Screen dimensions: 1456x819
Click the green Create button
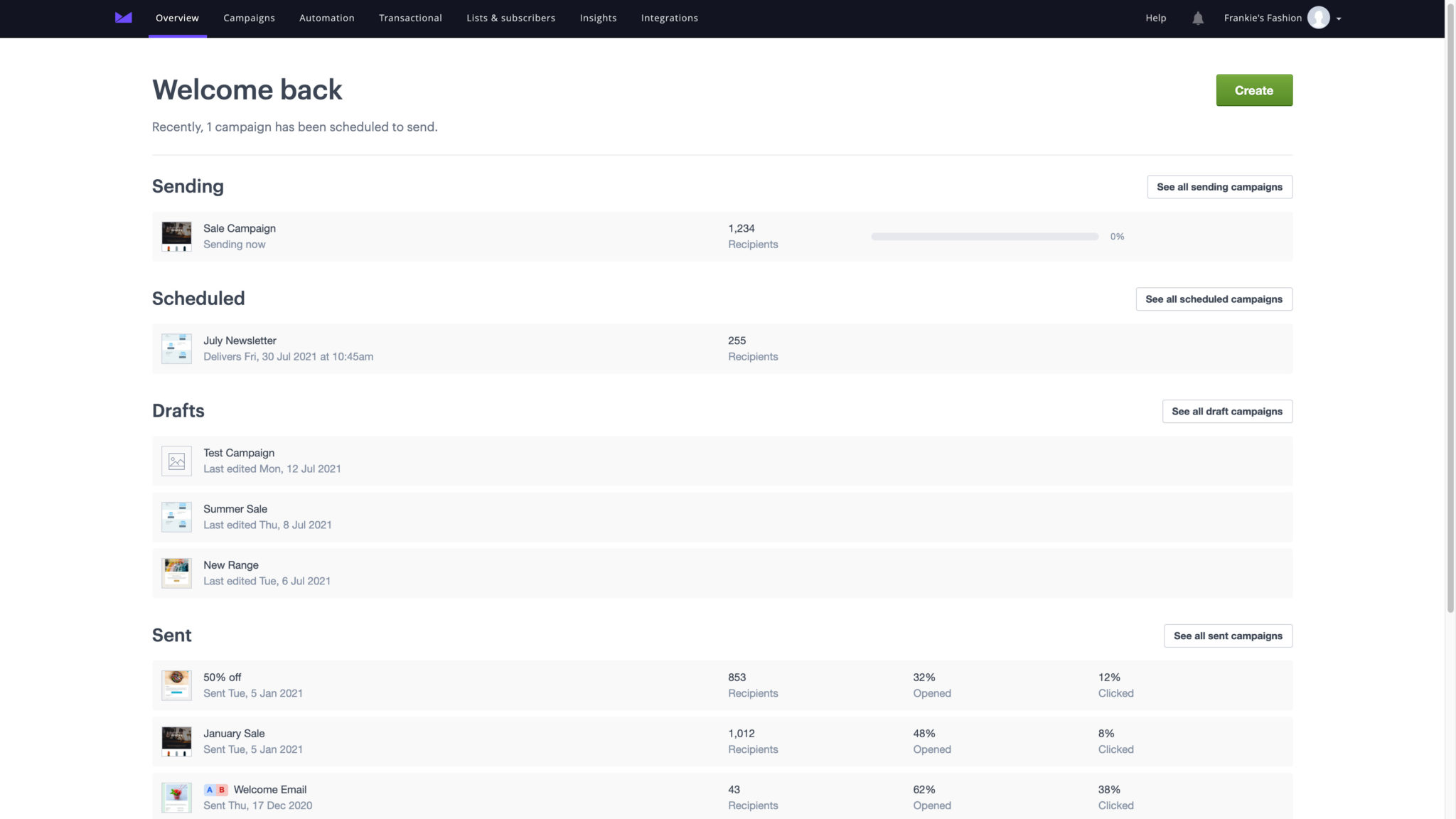pos(1254,90)
